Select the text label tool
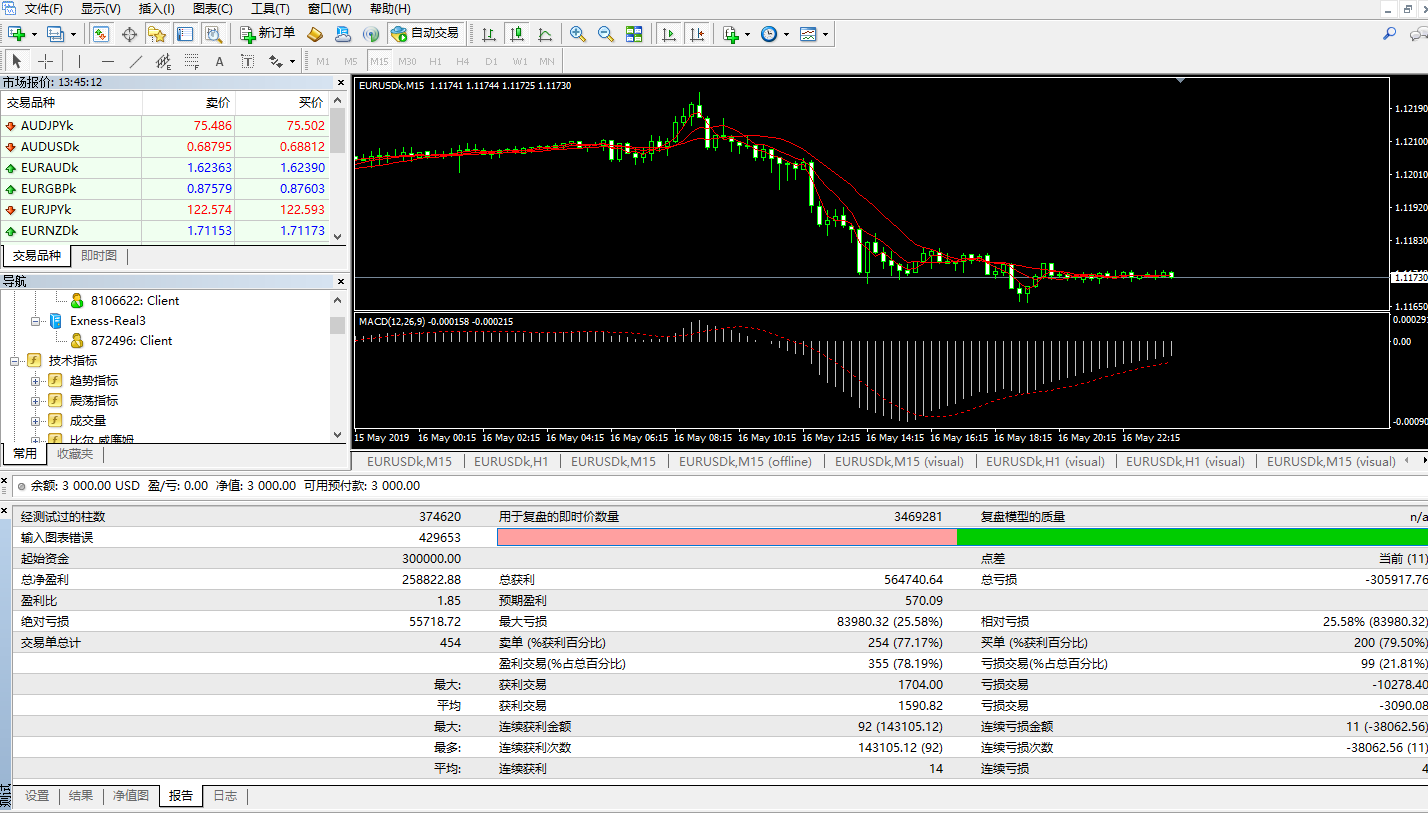 pyautogui.click(x=219, y=61)
